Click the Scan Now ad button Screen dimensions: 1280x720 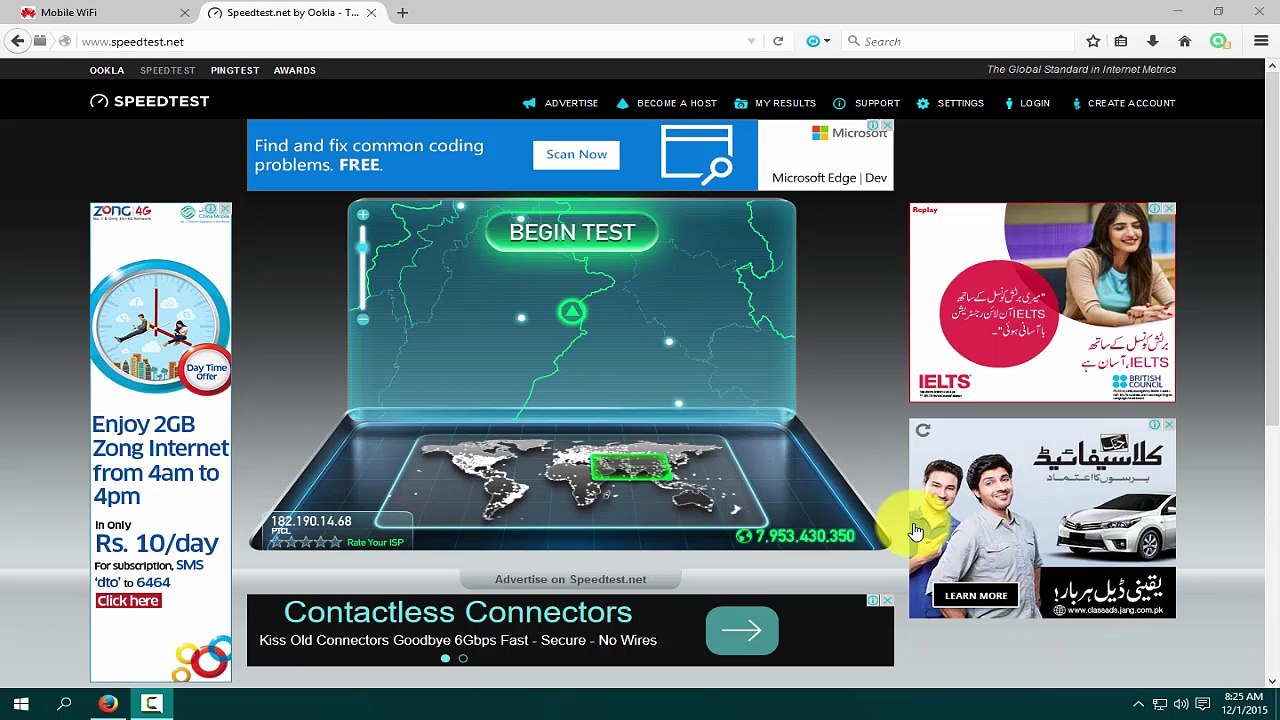coord(576,154)
